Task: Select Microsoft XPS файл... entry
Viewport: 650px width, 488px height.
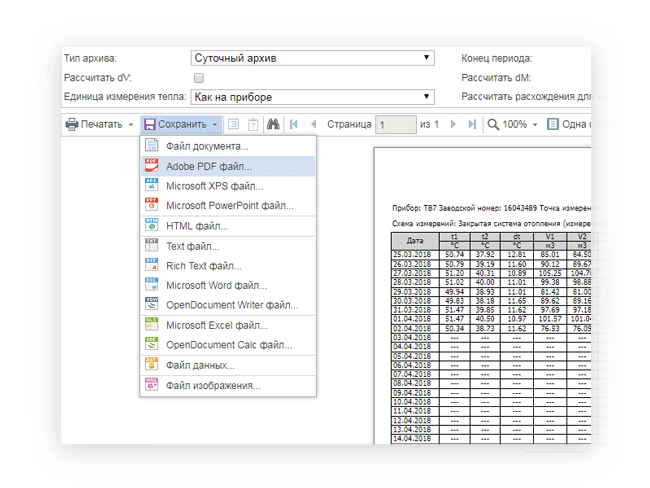Action: tap(228, 186)
